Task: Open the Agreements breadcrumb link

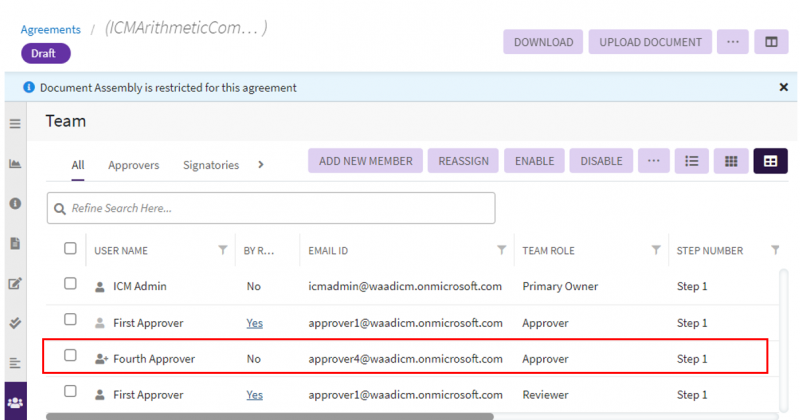Action: click(x=51, y=30)
